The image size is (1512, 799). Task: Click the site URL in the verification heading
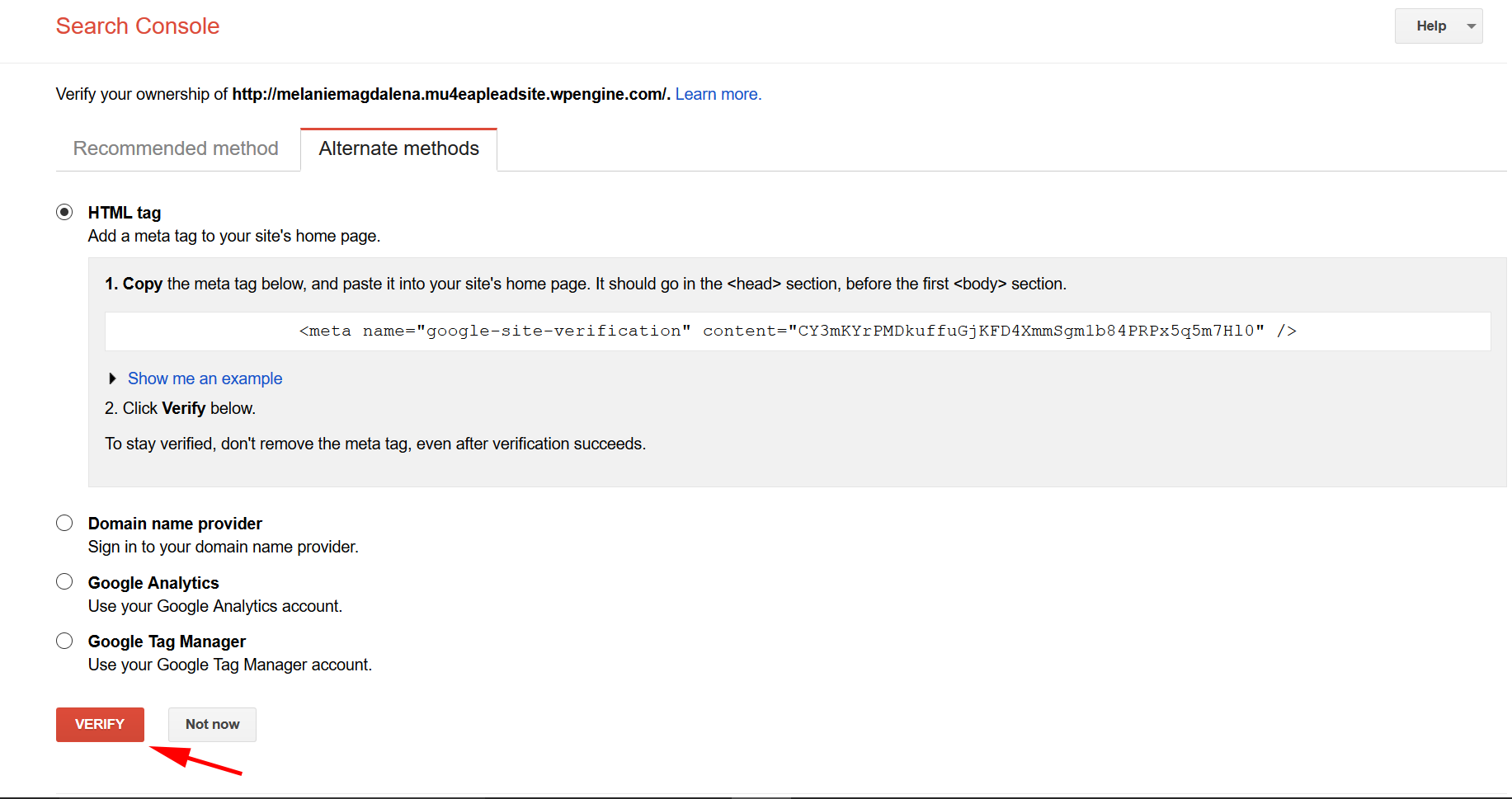[x=450, y=94]
